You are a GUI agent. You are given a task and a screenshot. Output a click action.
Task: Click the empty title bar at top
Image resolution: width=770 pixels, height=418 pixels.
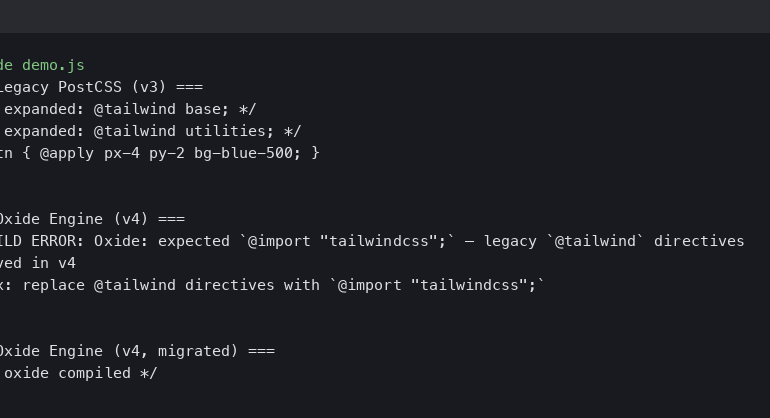click(385, 16)
